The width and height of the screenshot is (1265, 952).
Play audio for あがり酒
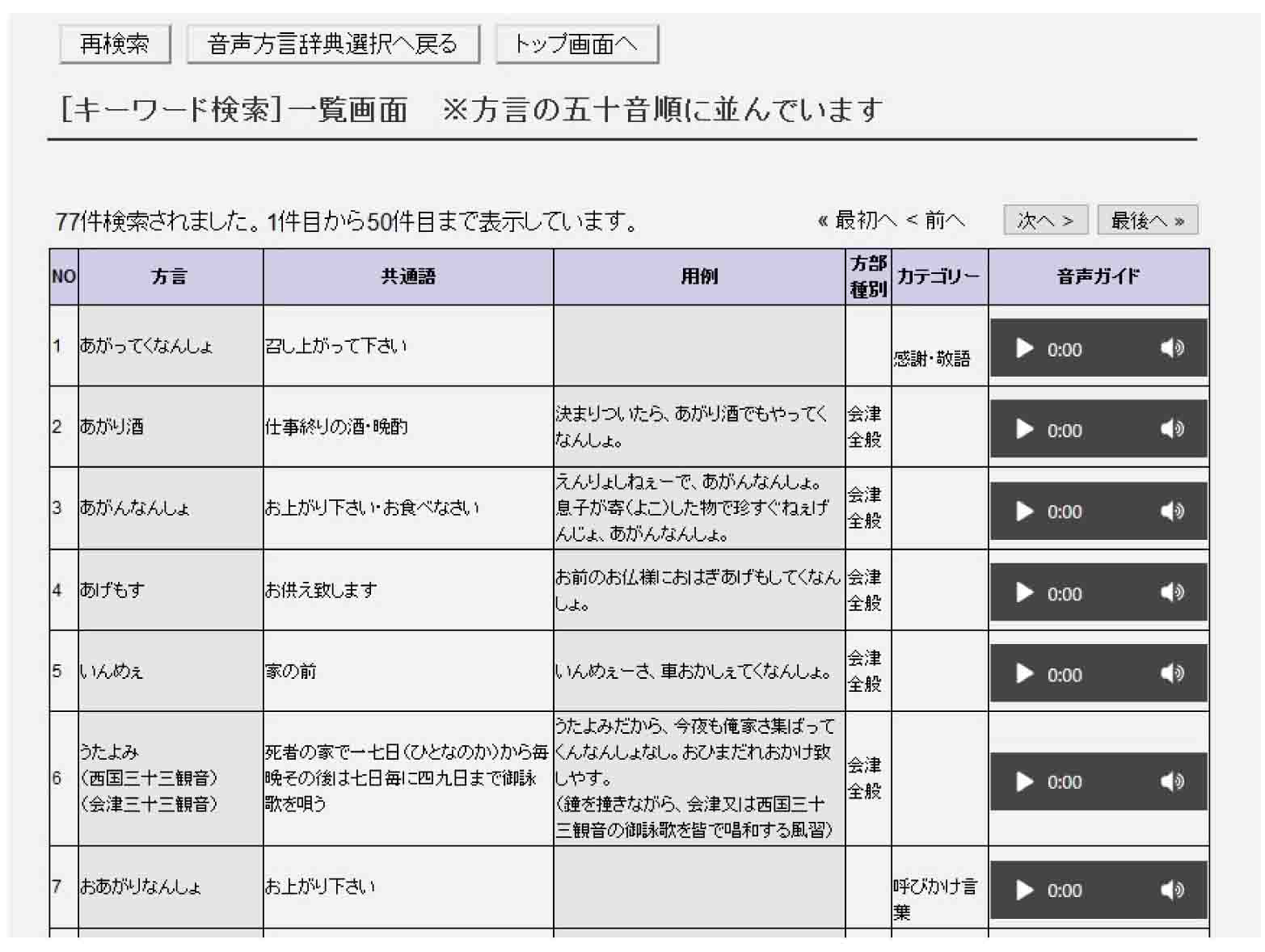click(x=1025, y=429)
